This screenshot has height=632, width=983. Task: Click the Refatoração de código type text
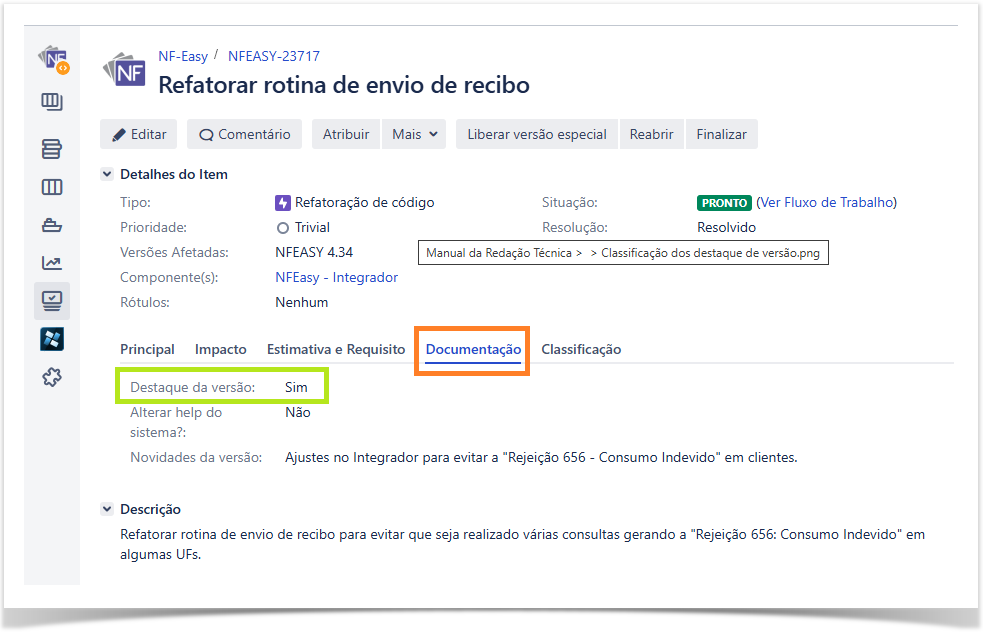[365, 203]
